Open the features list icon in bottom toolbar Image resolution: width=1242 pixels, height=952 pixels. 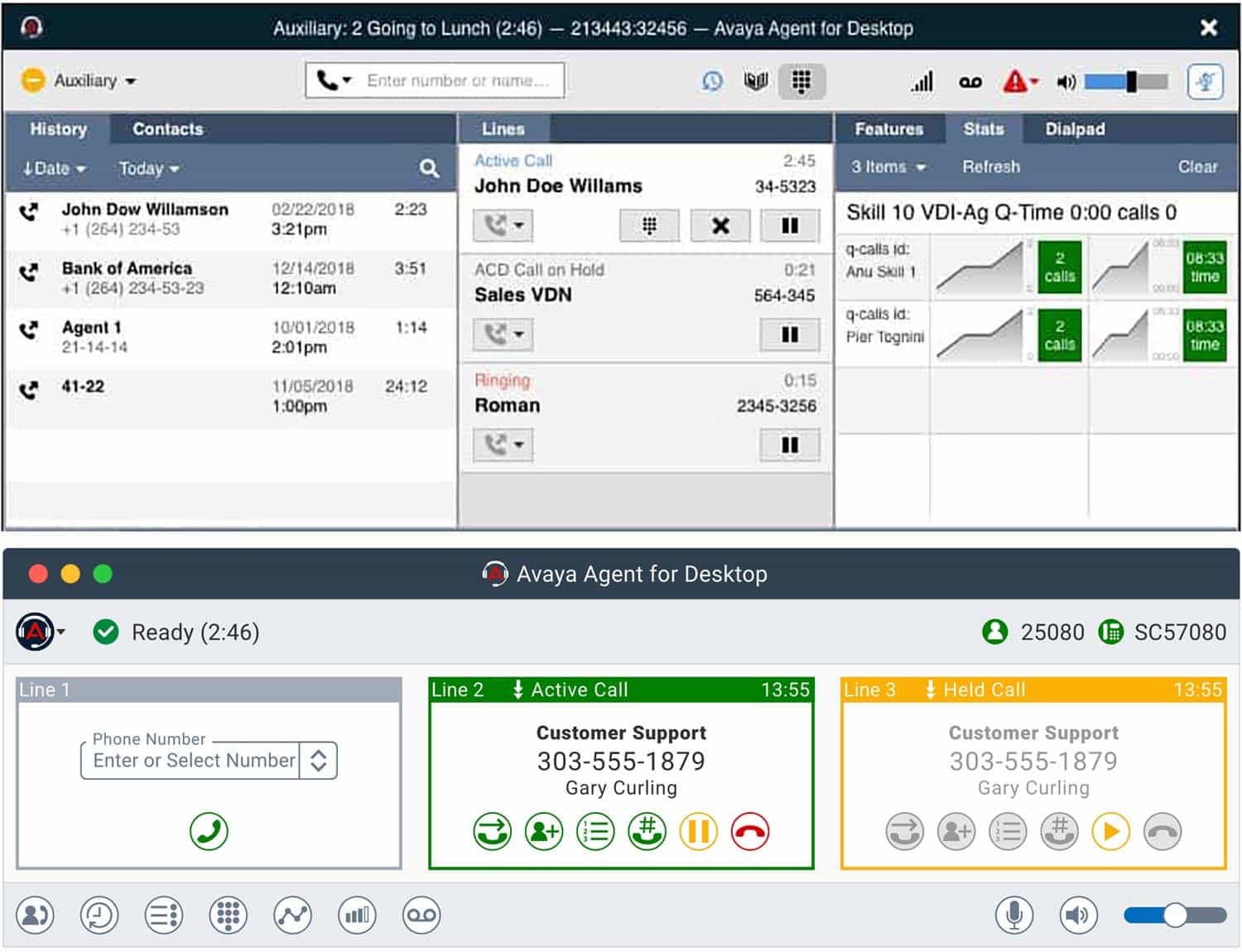pos(164,916)
